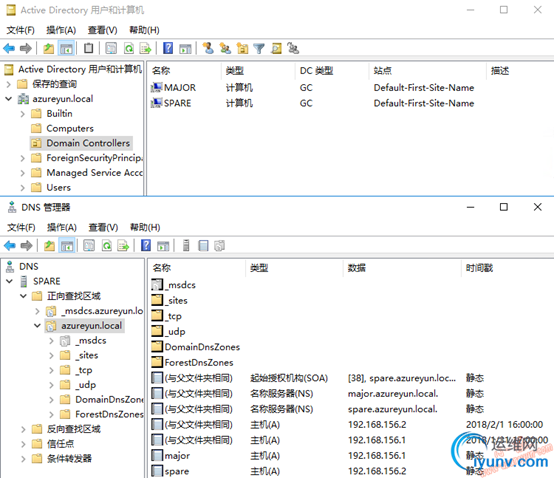The width and height of the screenshot is (554, 478).
Task: Collapse azureyun.local domain in Active Directory tree
Action: coord(8,99)
